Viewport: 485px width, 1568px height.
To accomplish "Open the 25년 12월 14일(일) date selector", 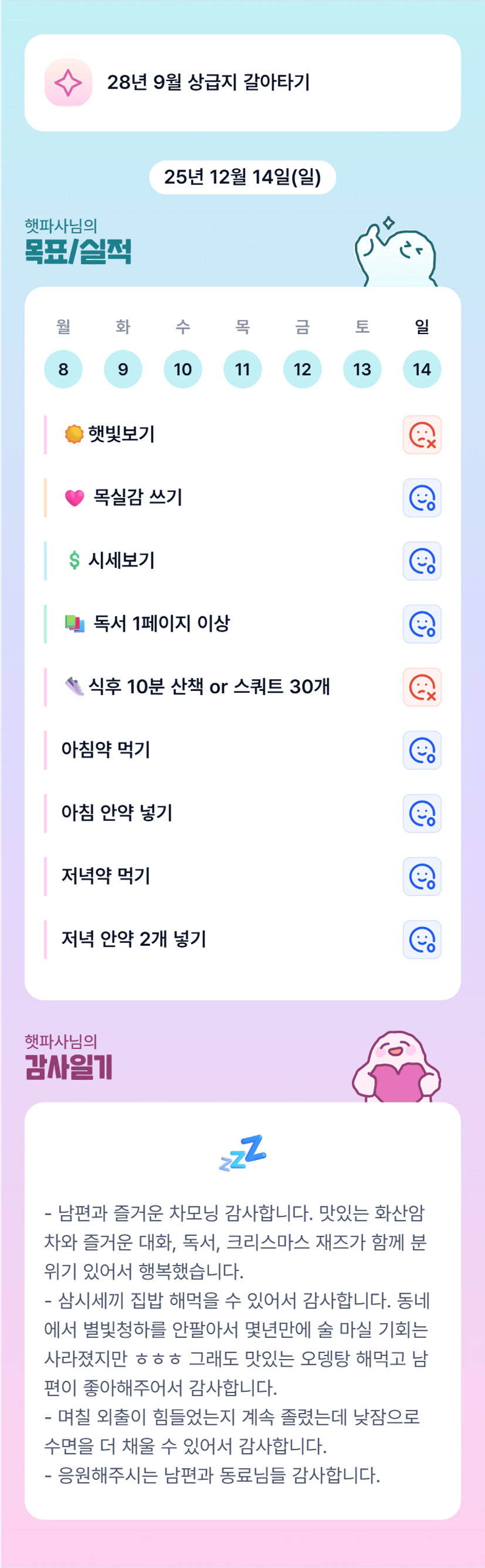I will 243,177.
